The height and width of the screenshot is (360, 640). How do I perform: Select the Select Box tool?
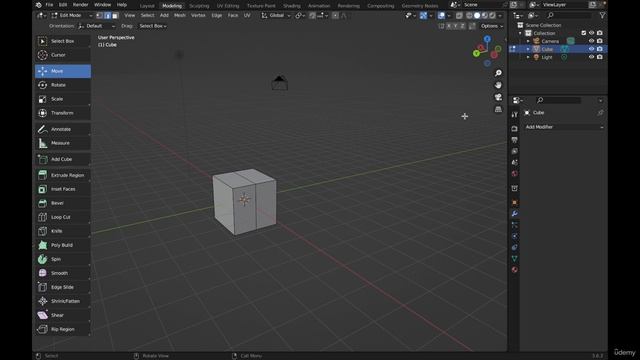coord(62,41)
